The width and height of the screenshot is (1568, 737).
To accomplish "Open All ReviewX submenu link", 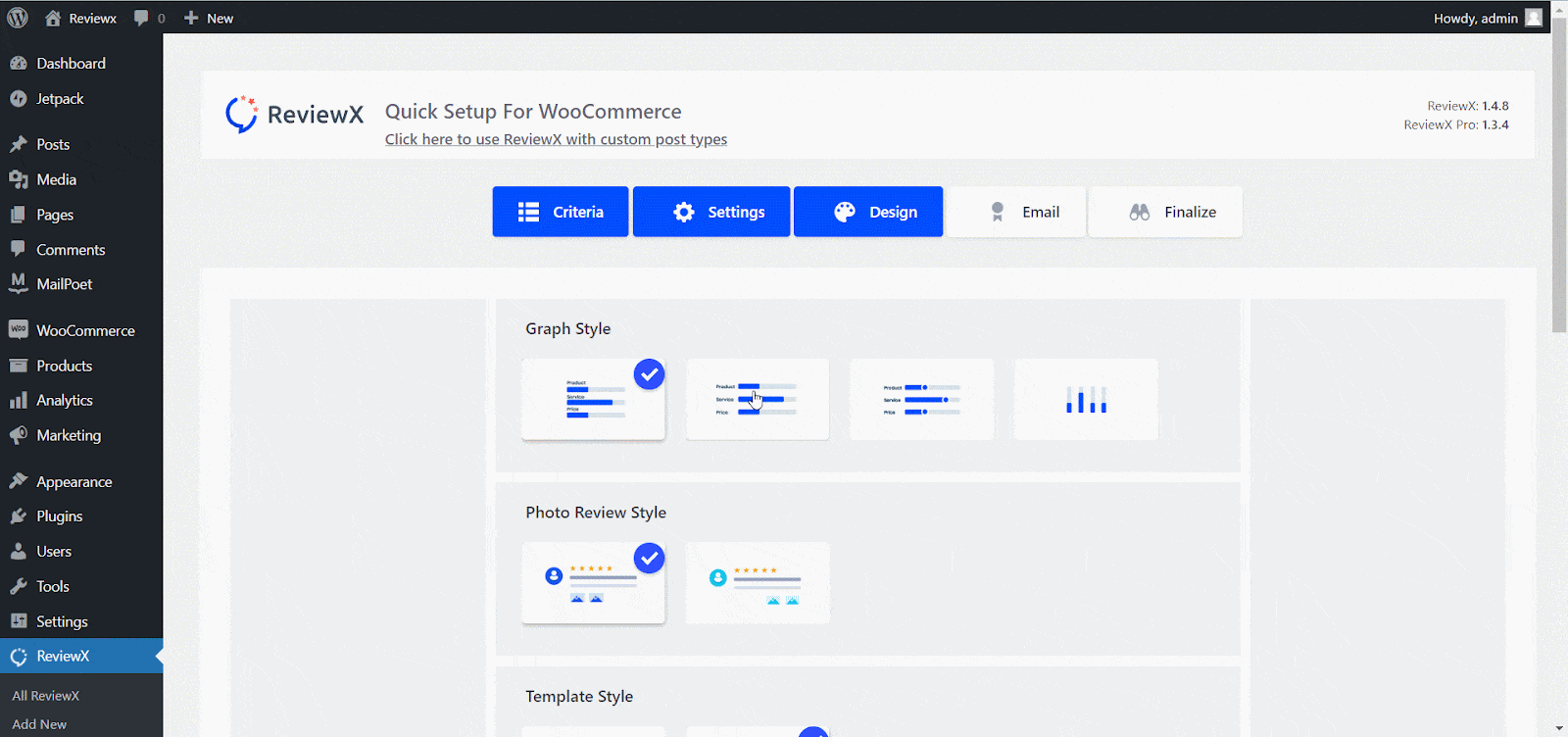I will pos(46,696).
